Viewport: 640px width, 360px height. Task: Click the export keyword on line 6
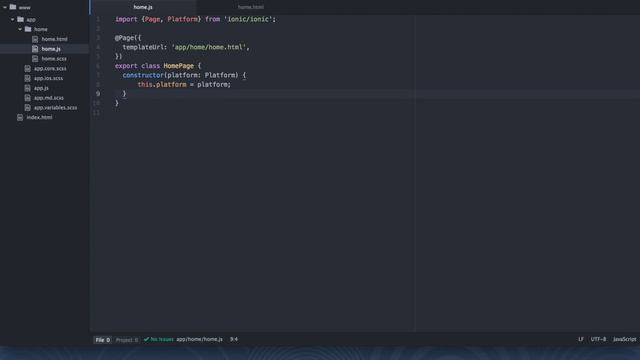point(126,66)
